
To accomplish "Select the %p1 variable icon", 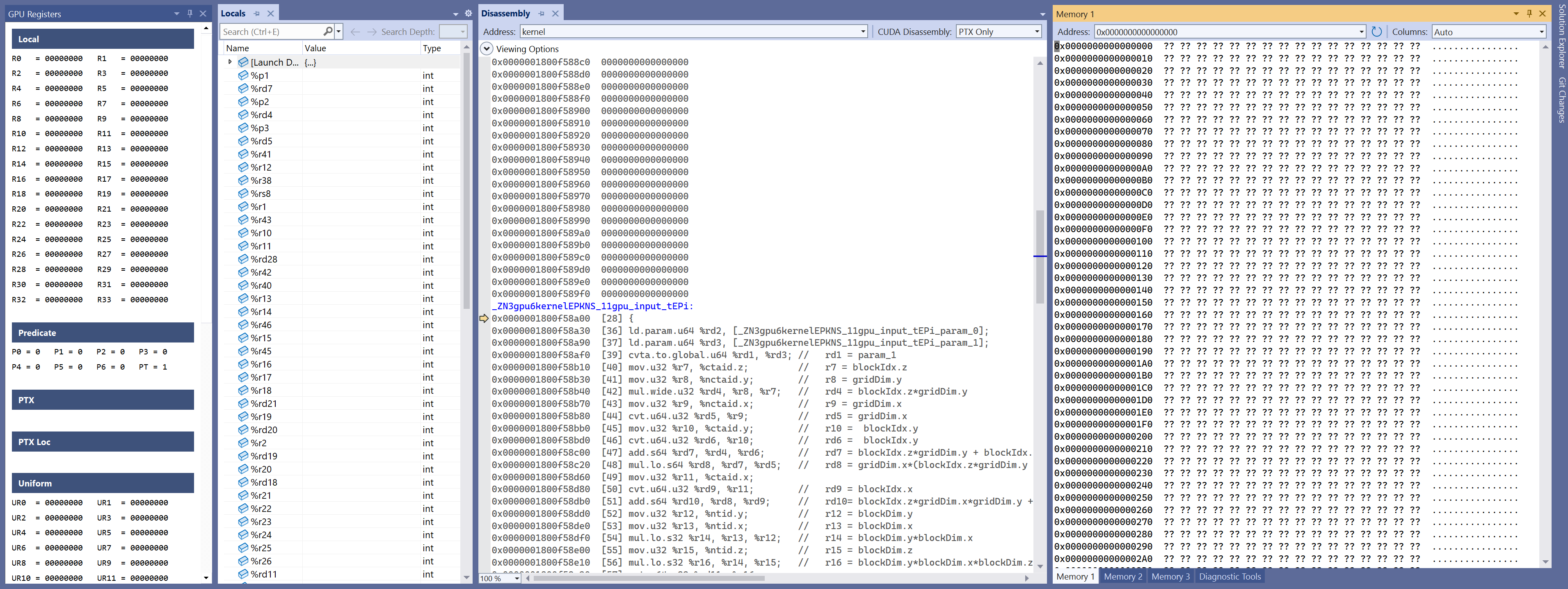I will point(243,75).
